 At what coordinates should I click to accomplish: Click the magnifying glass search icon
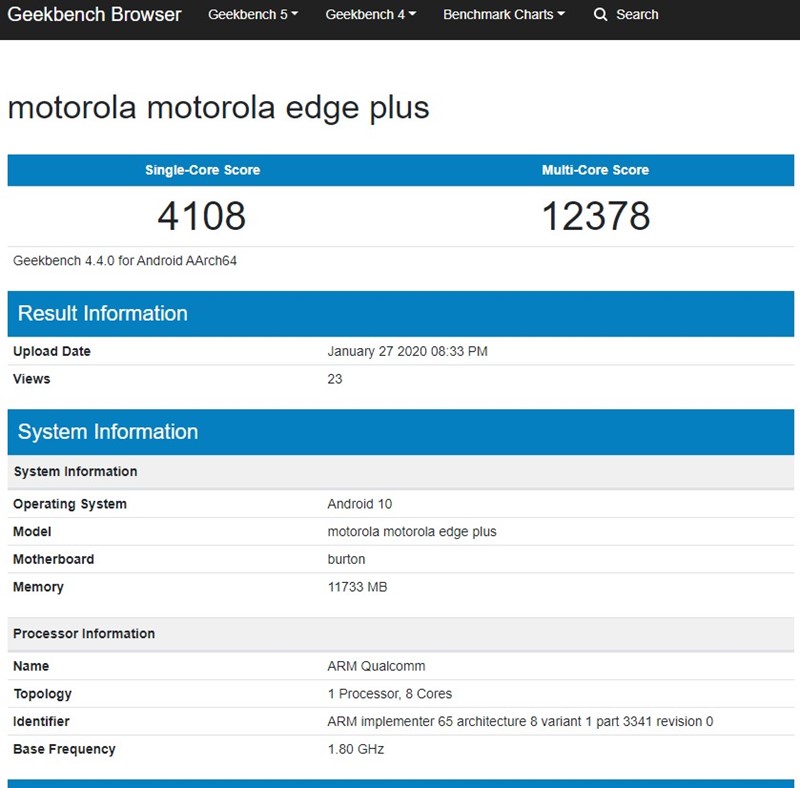click(x=600, y=15)
